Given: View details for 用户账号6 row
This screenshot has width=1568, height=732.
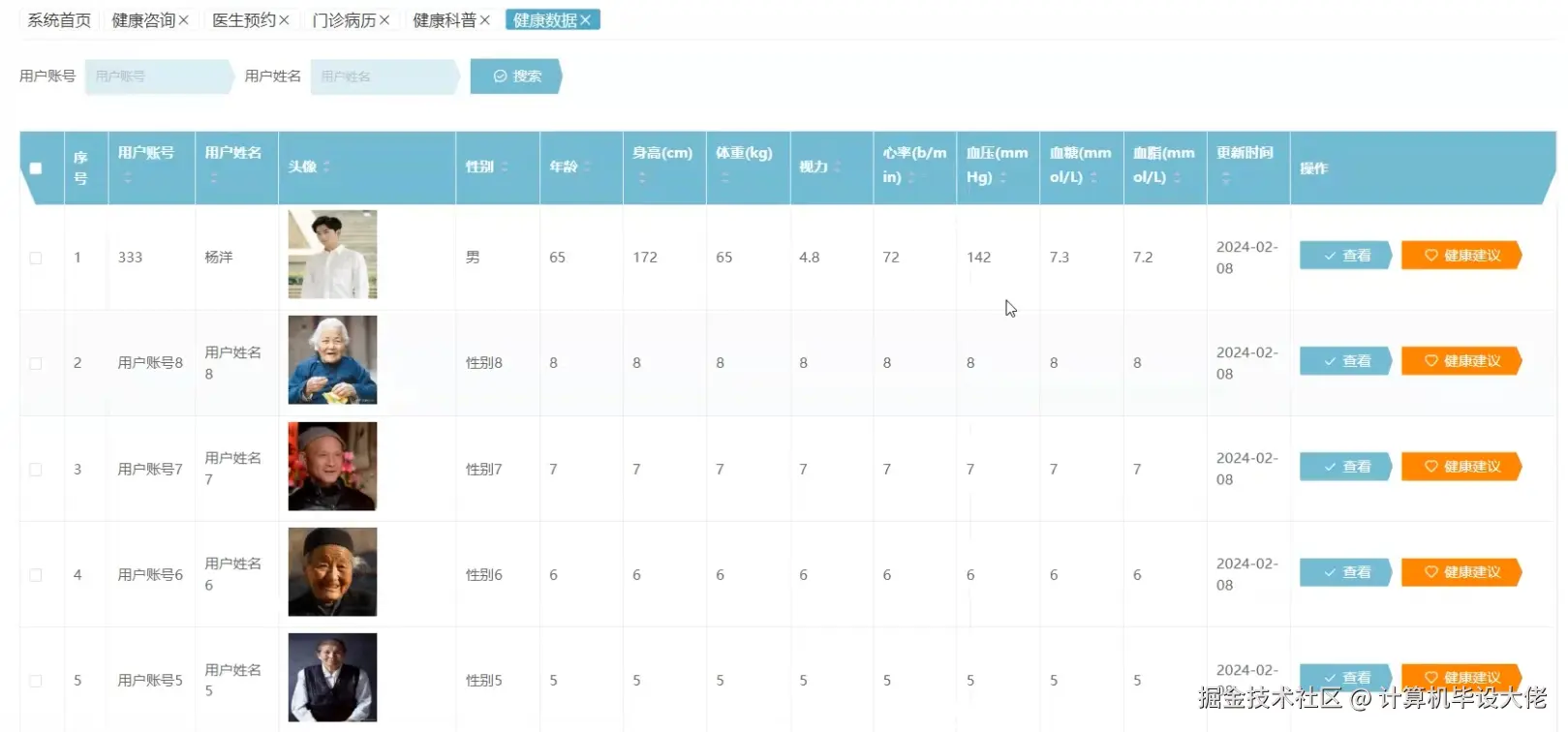Looking at the screenshot, I should pyautogui.click(x=1346, y=572).
